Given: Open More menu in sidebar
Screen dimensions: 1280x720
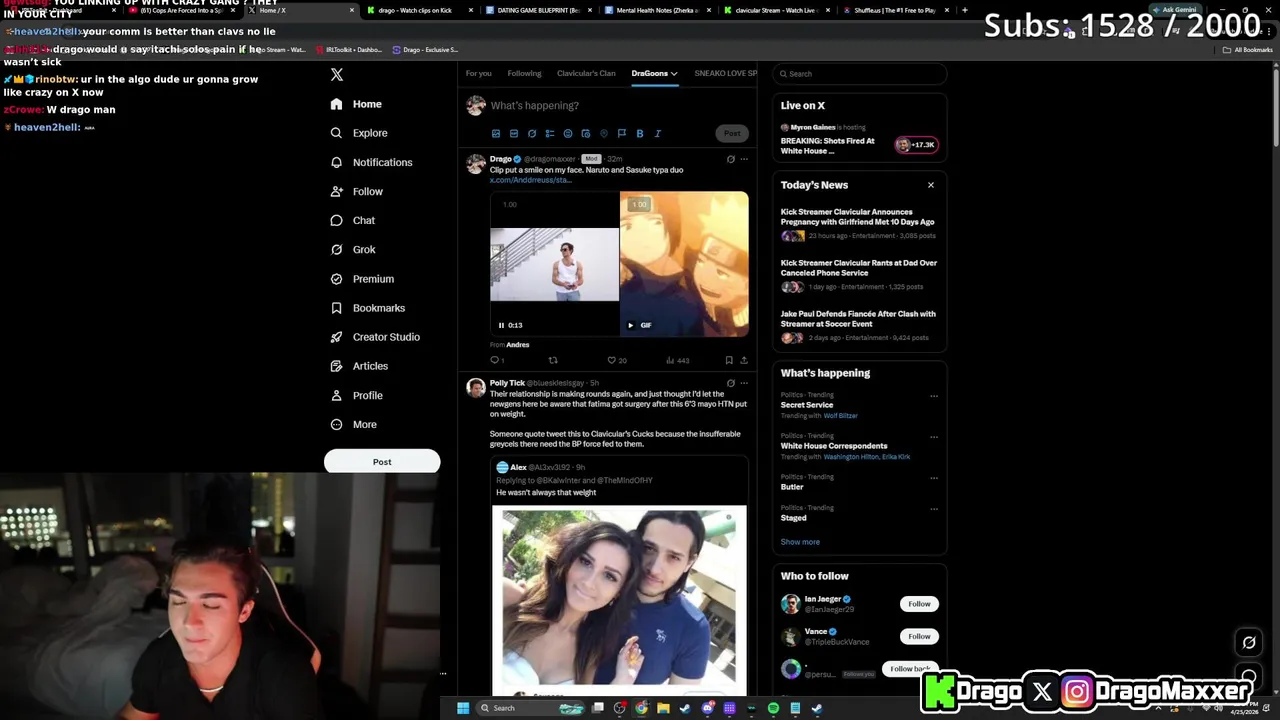Looking at the screenshot, I should pos(354,424).
